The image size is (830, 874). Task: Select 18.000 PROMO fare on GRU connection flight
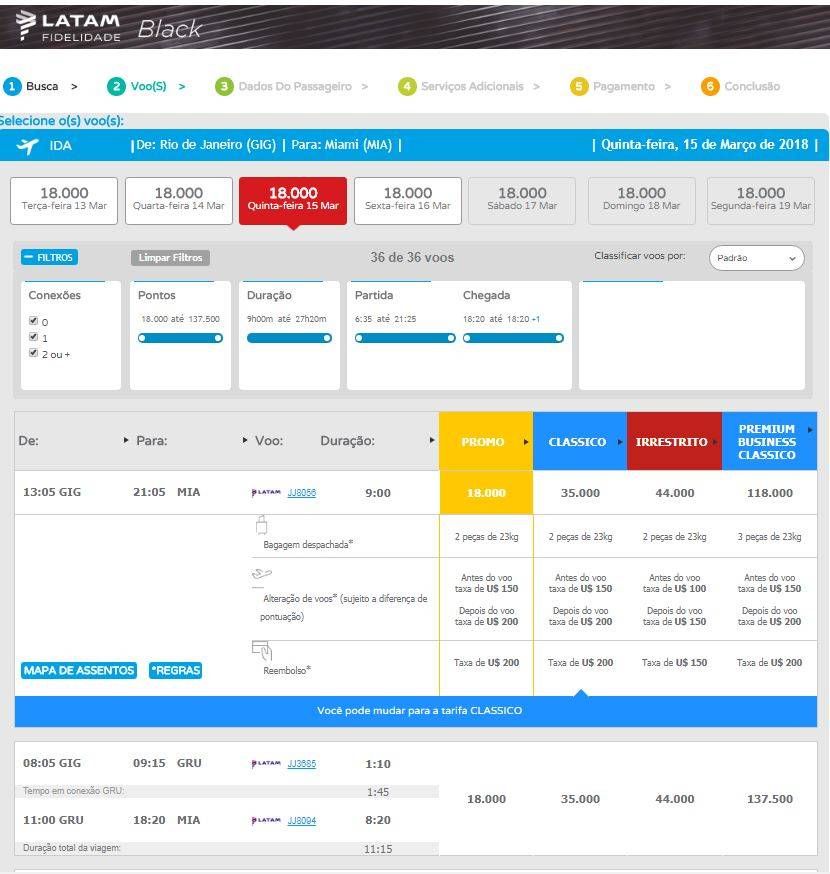[x=486, y=799]
